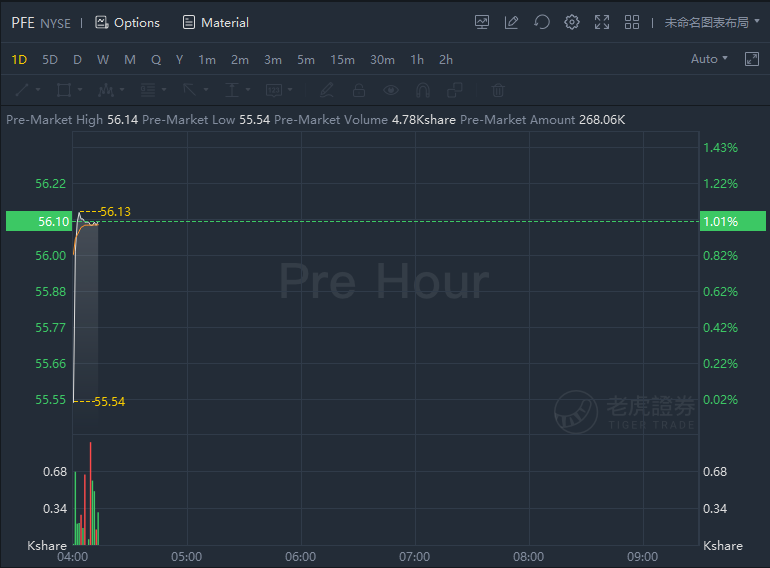Select the 1D timeframe tab

[x=19, y=60]
